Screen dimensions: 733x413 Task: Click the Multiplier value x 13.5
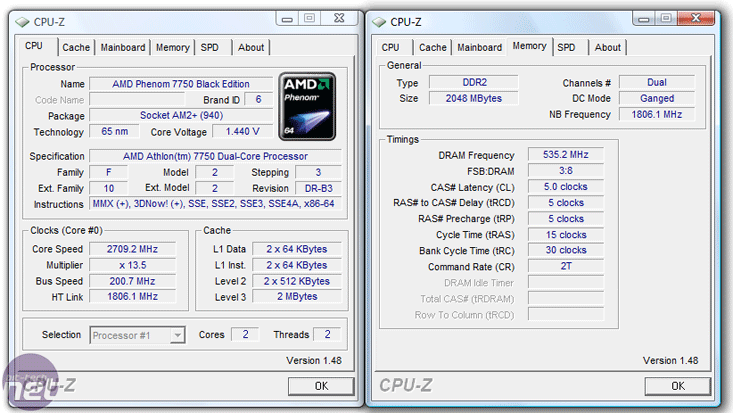coord(132,265)
